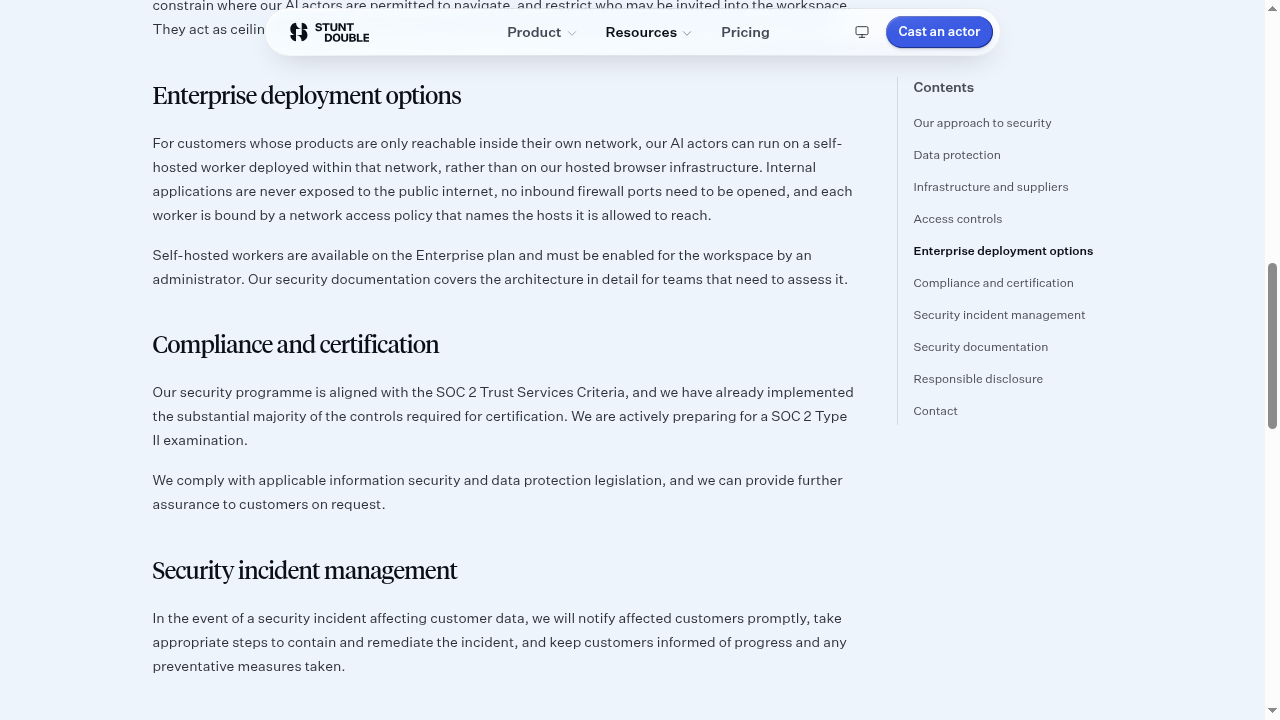The image size is (1280, 720).
Task: Navigate to Responsible disclosure section
Action: pyautogui.click(x=978, y=379)
